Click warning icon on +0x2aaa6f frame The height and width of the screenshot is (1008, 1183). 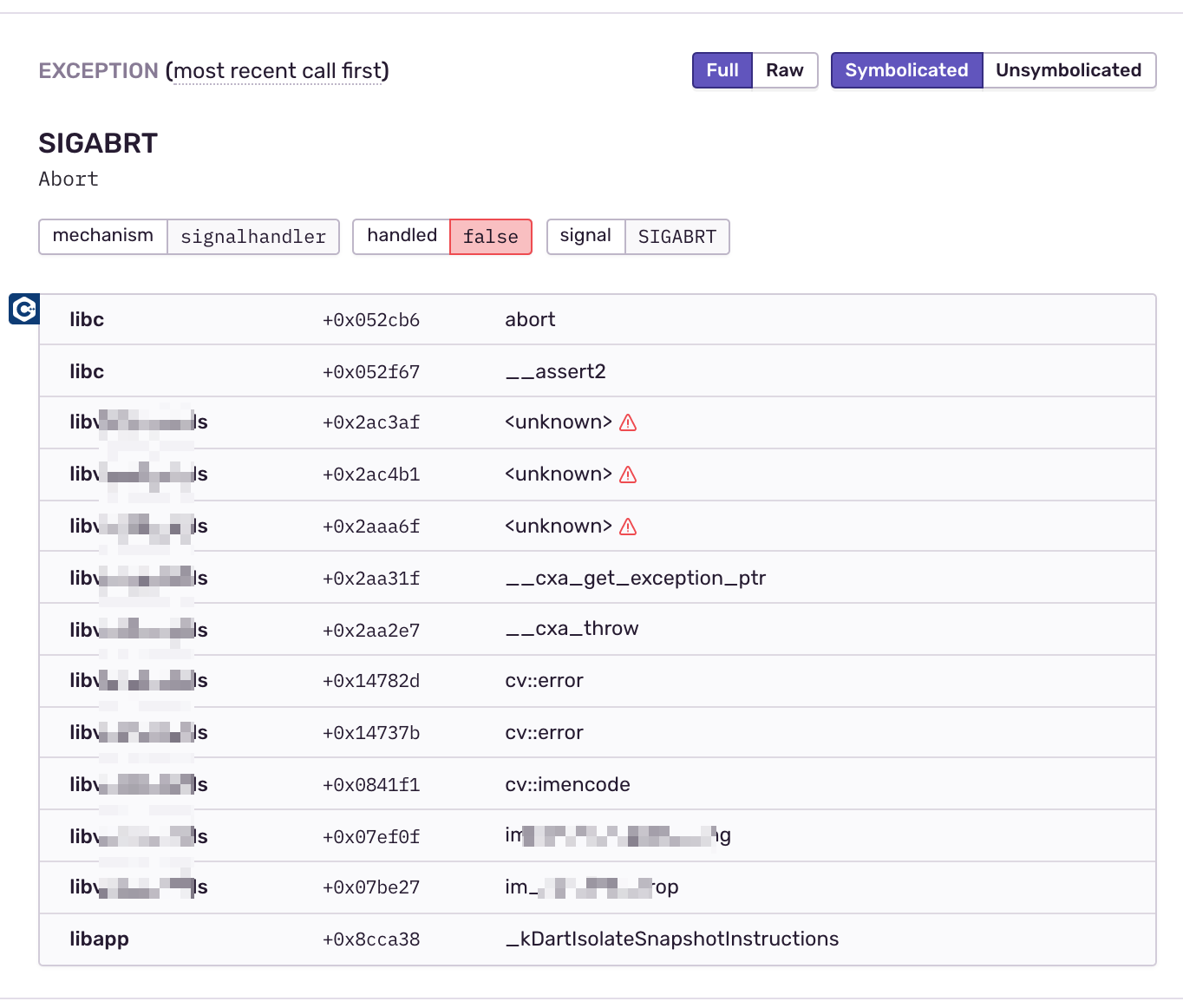coord(628,527)
